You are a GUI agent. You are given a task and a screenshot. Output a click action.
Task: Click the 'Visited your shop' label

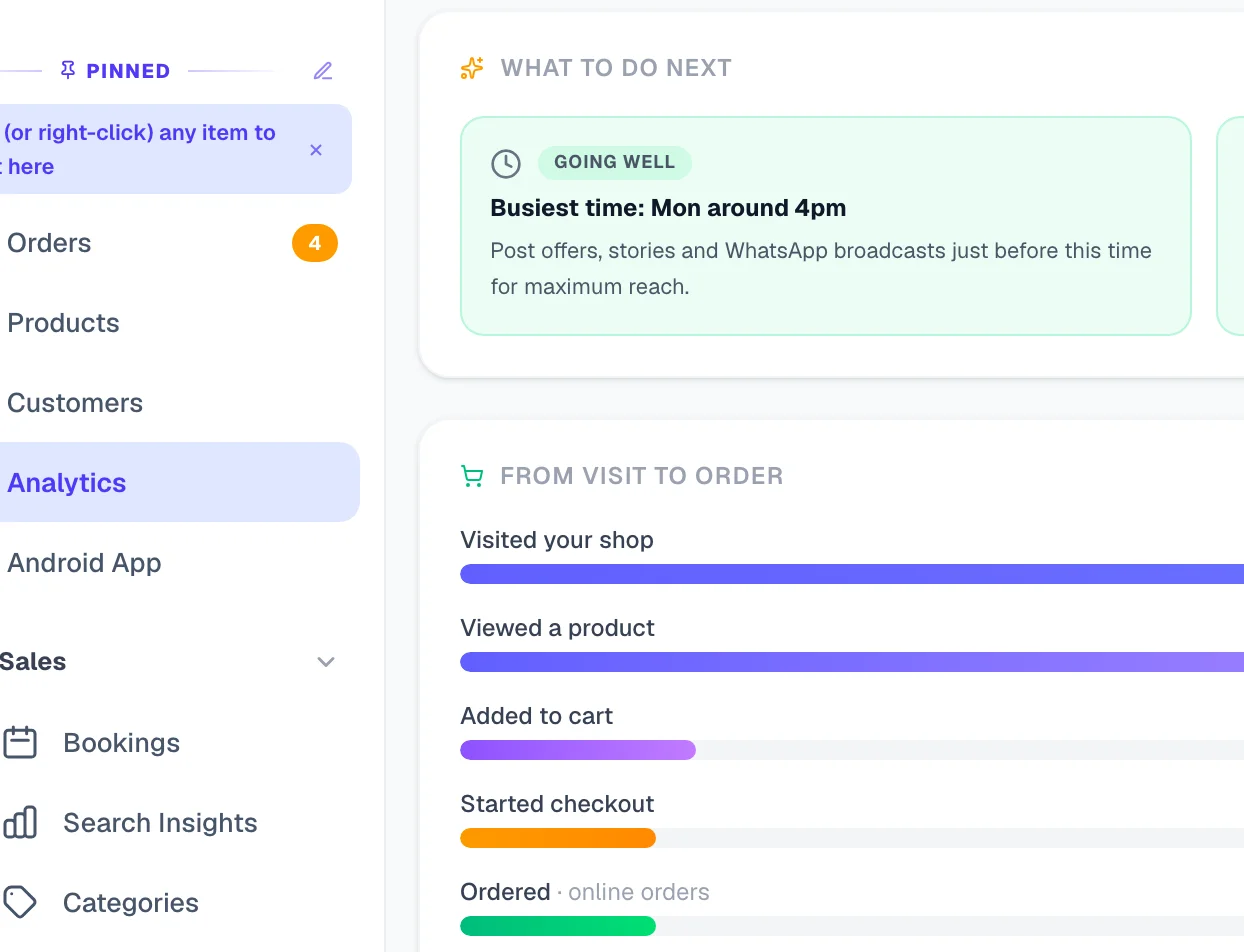pyautogui.click(x=557, y=540)
